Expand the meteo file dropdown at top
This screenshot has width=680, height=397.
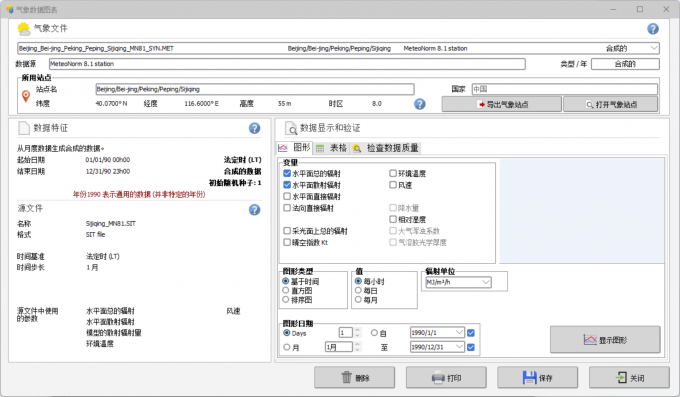[x=654, y=48]
